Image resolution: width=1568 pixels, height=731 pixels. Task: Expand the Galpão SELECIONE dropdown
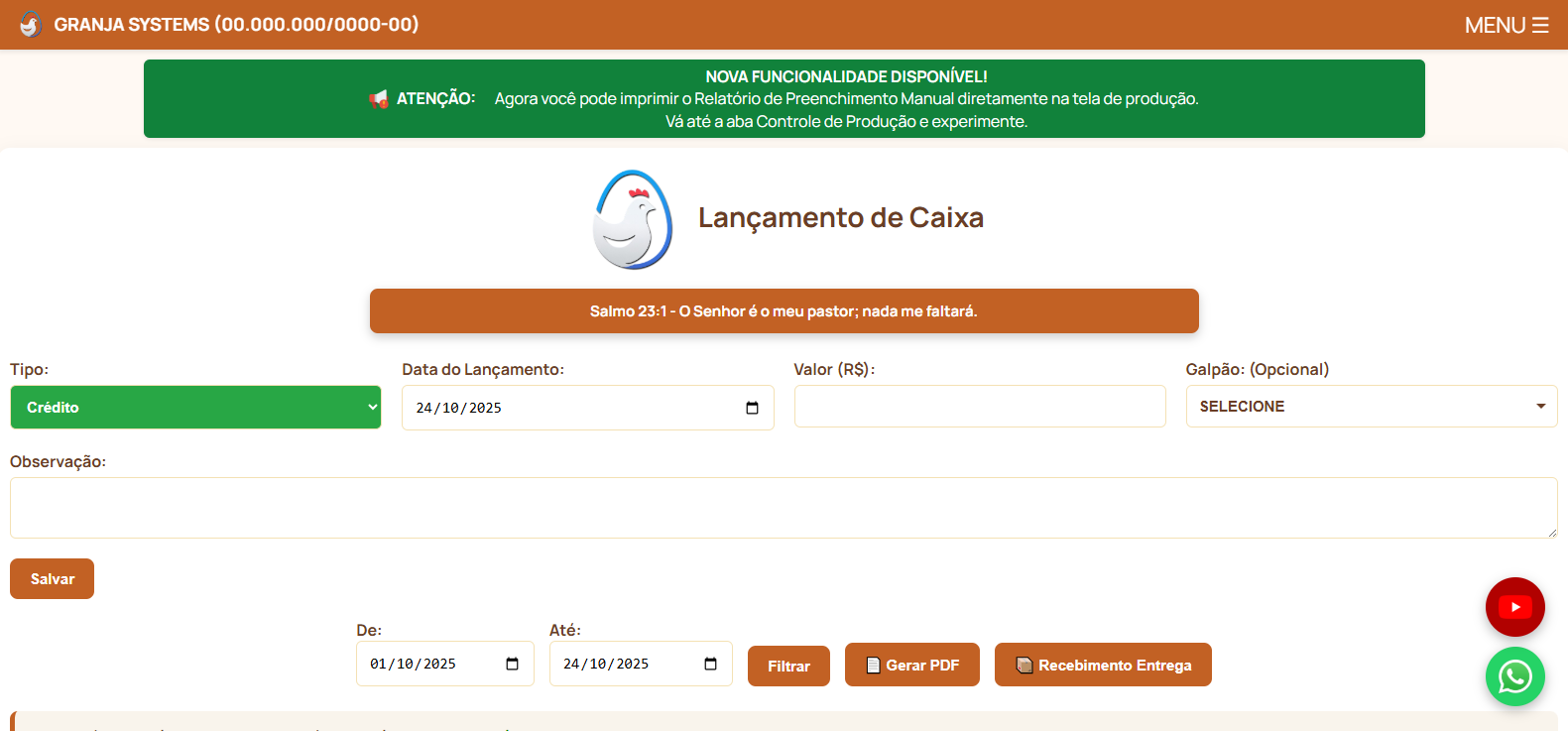tap(1371, 407)
